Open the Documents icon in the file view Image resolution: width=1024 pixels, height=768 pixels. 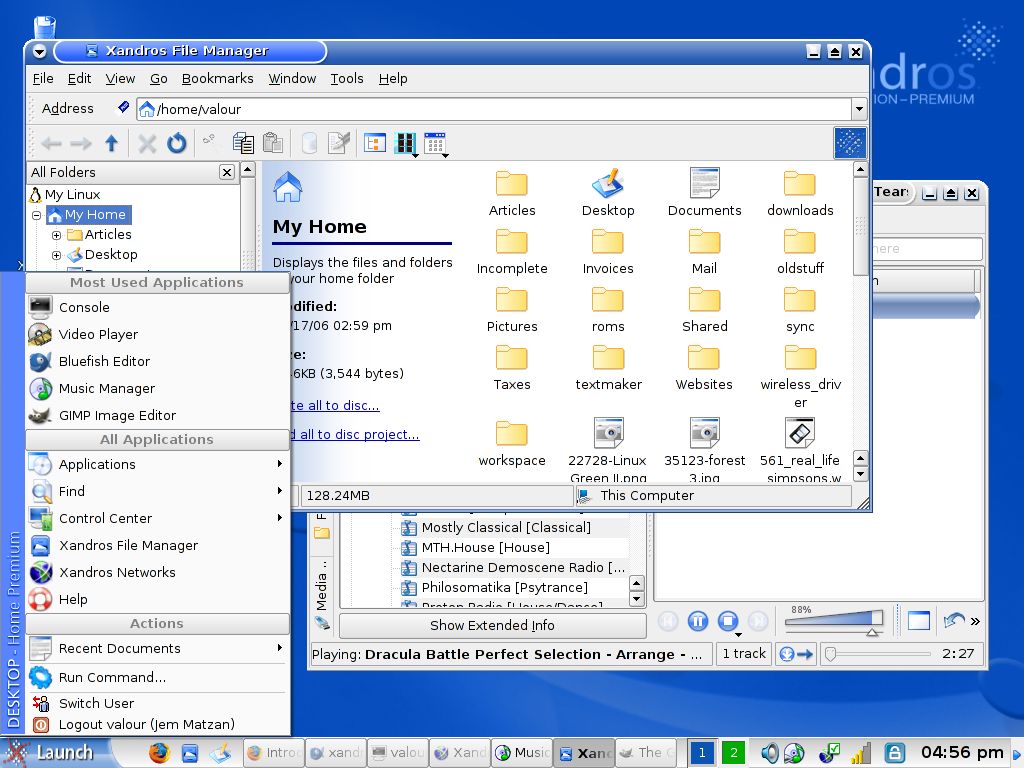coord(704,193)
